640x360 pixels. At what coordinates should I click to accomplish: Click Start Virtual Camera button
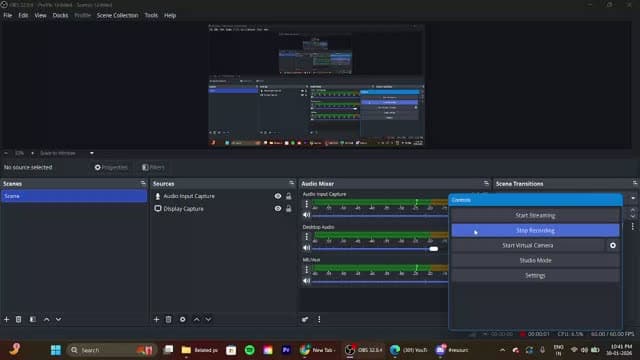(528, 245)
